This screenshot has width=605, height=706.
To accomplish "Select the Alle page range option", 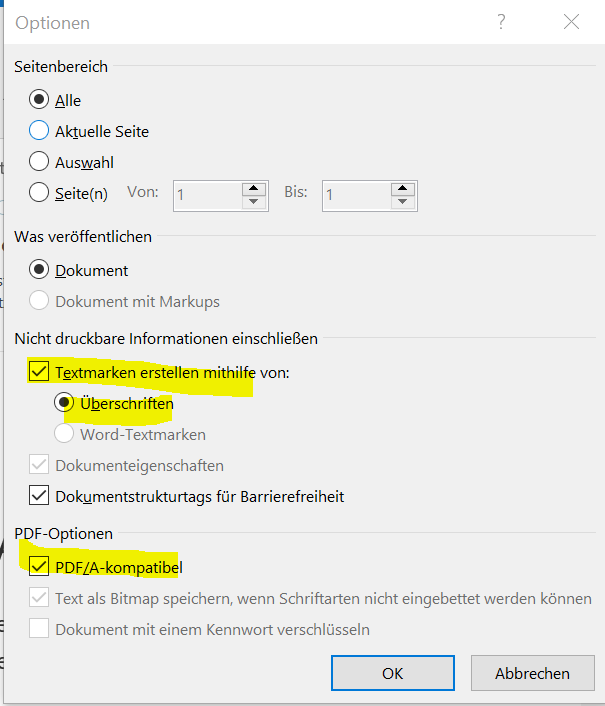I will (x=40, y=100).
